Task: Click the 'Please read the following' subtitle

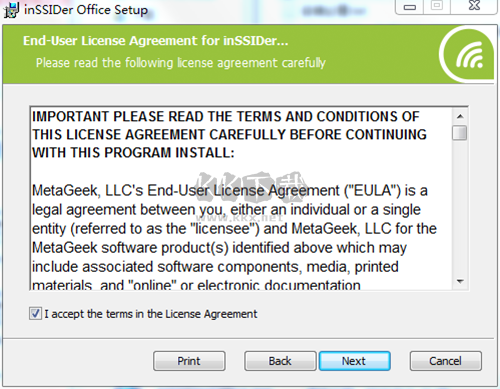Action: point(181,63)
